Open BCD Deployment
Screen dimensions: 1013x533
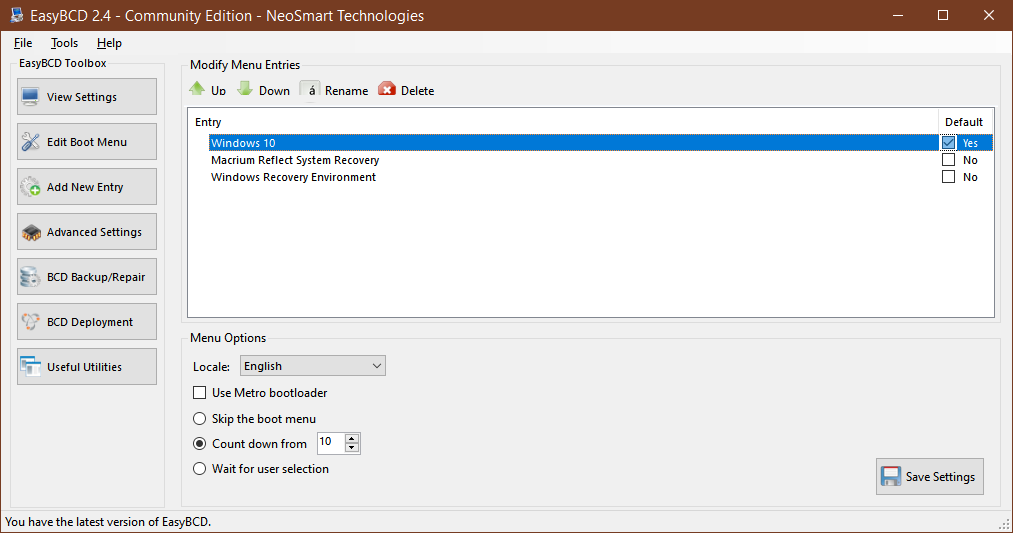click(x=87, y=322)
